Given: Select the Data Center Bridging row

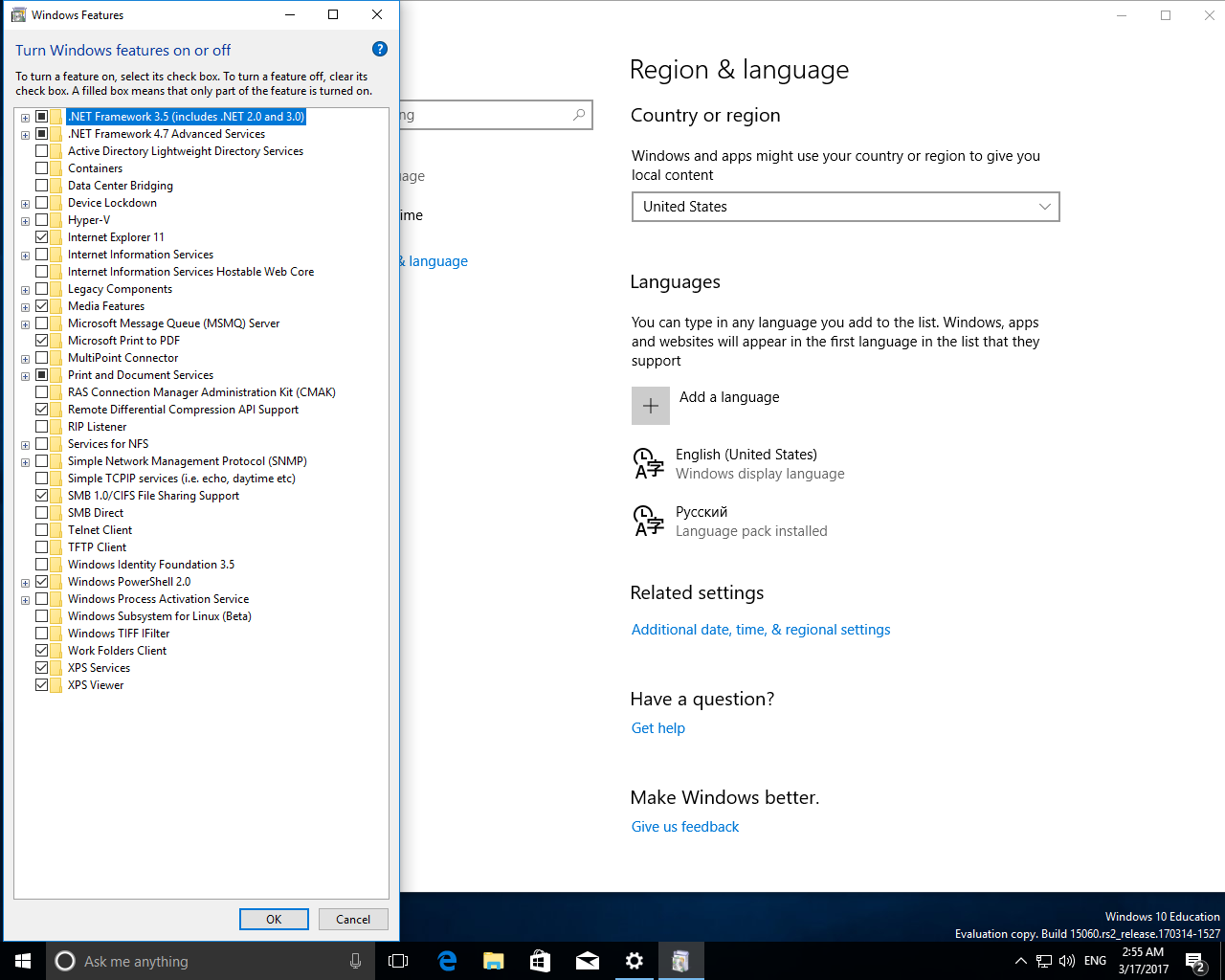Looking at the screenshot, I should pyautogui.click(x=121, y=186).
